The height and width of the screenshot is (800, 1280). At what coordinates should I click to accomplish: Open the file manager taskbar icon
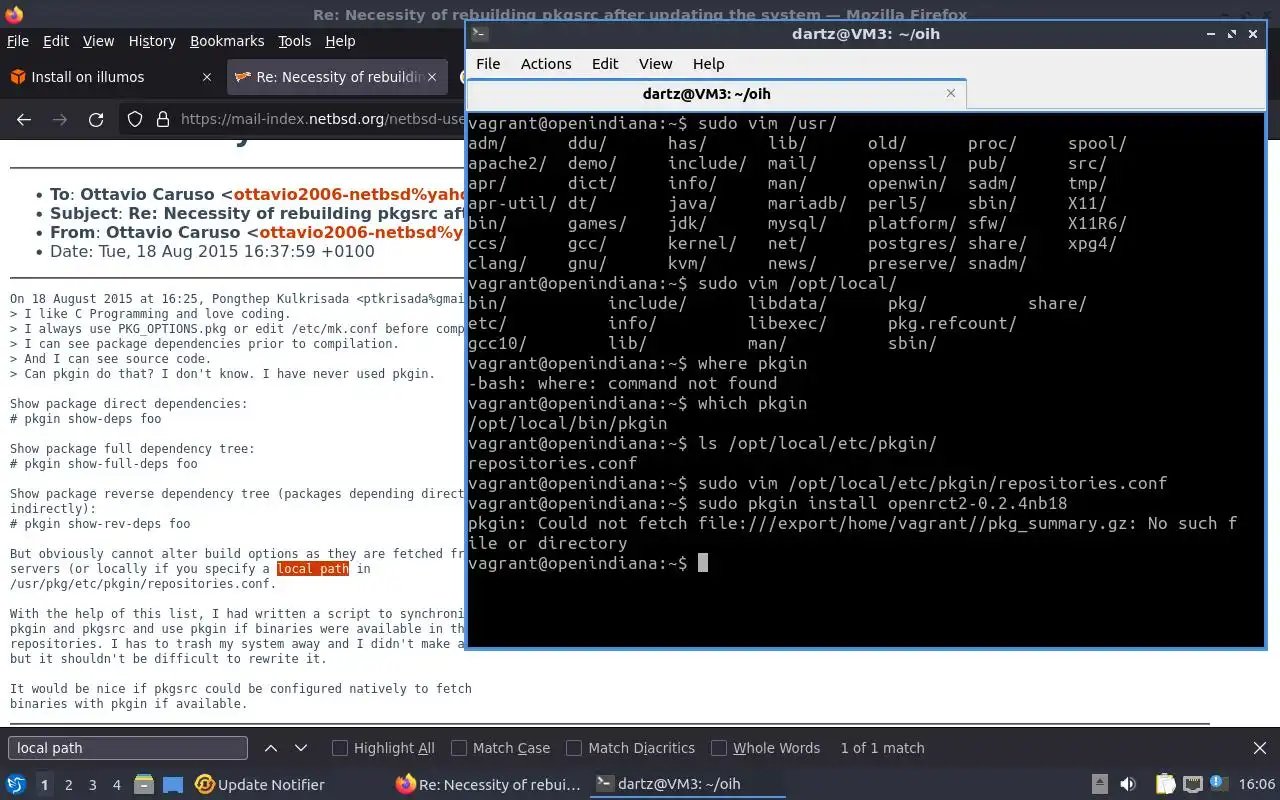pos(144,784)
